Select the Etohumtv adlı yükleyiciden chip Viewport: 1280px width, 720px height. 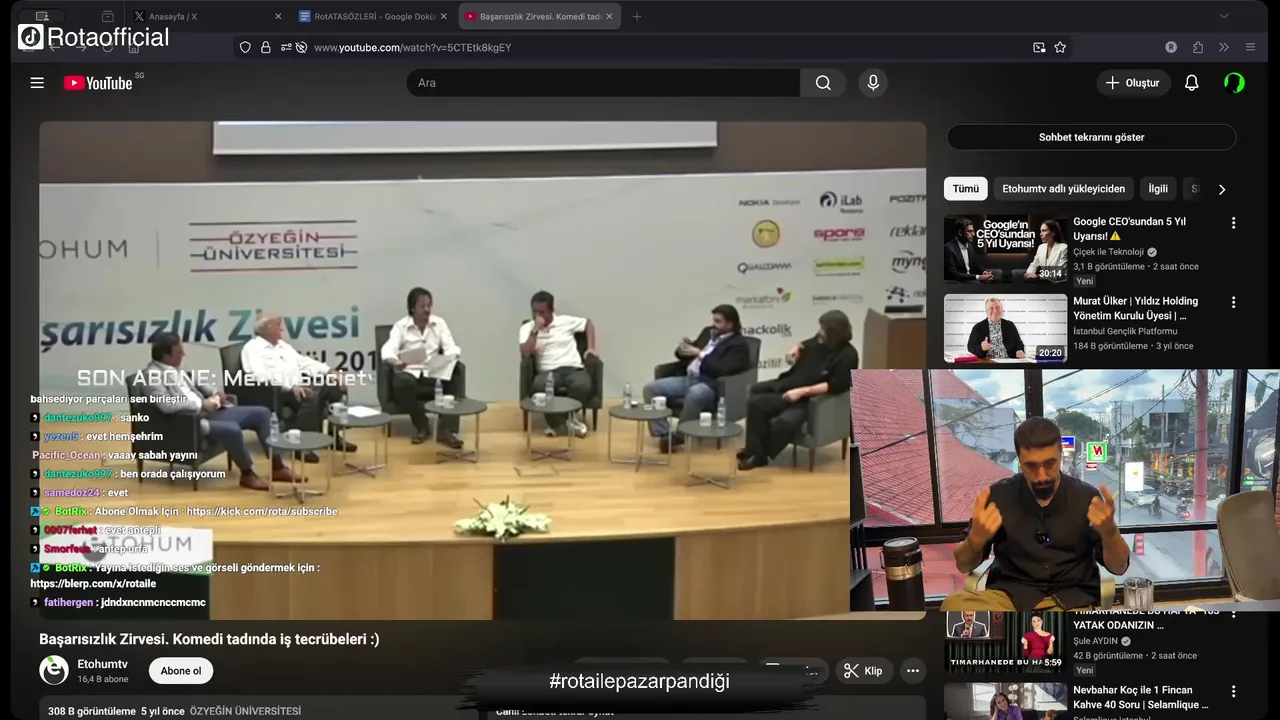[x=1063, y=189]
